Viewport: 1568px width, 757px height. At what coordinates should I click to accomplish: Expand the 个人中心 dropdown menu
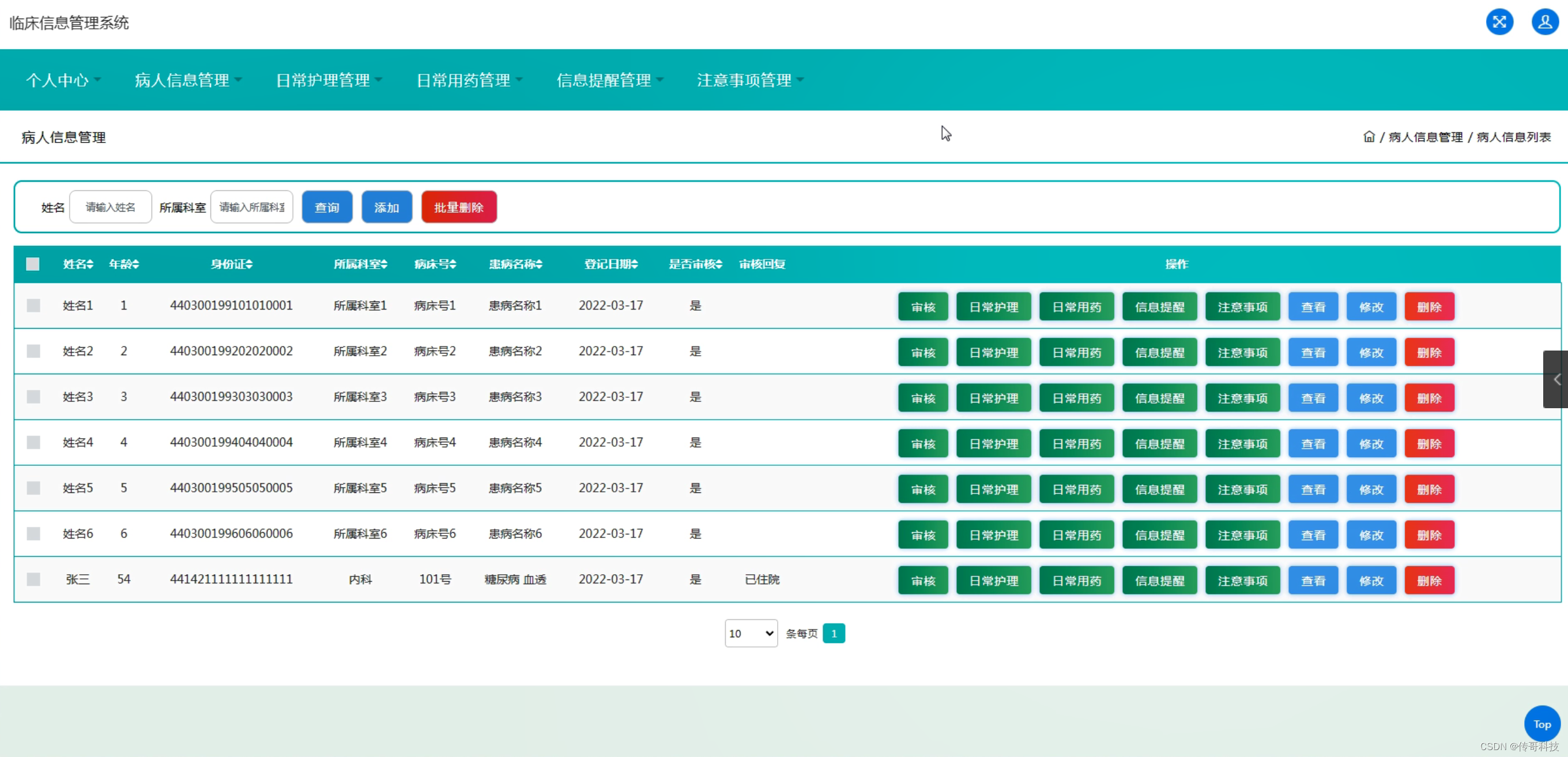click(63, 80)
